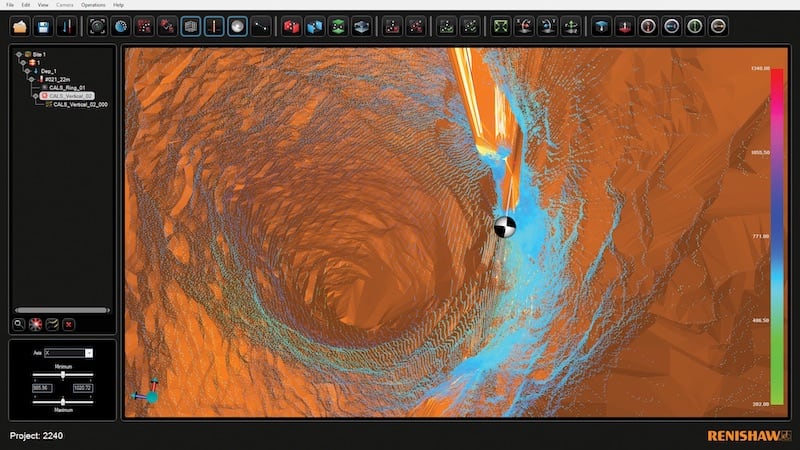This screenshot has width=800, height=450.
Task: Open the View menu
Action: point(43,5)
